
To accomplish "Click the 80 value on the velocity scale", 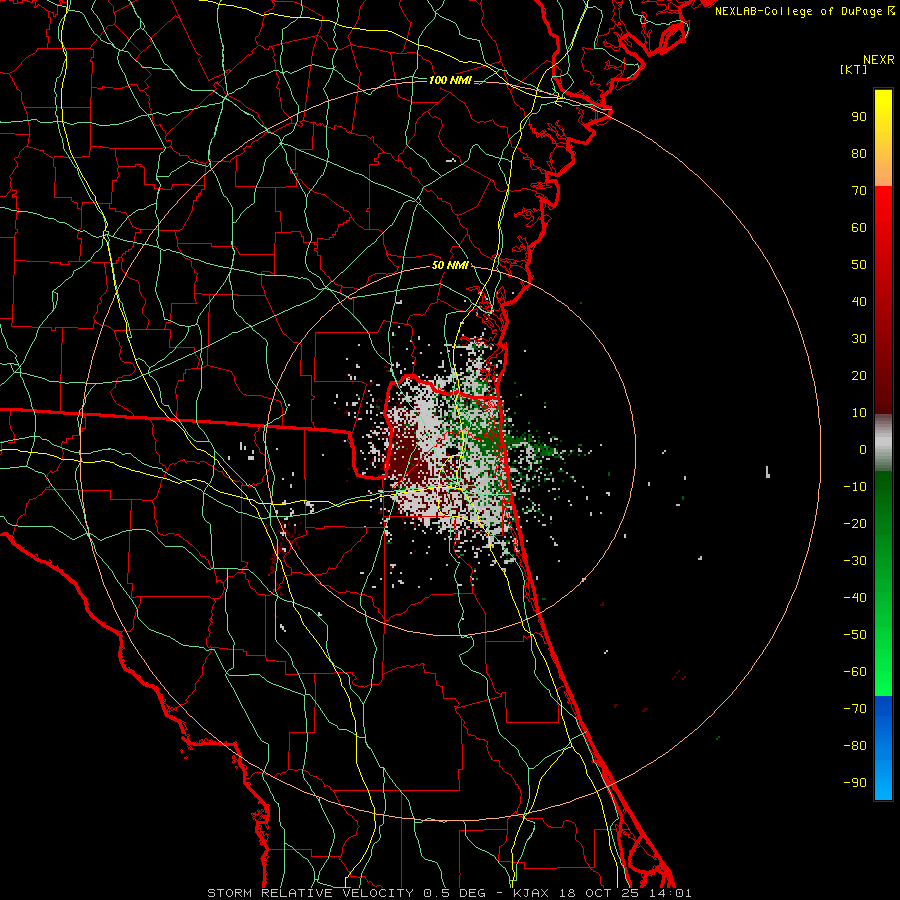I will click(x=859, y=154).
